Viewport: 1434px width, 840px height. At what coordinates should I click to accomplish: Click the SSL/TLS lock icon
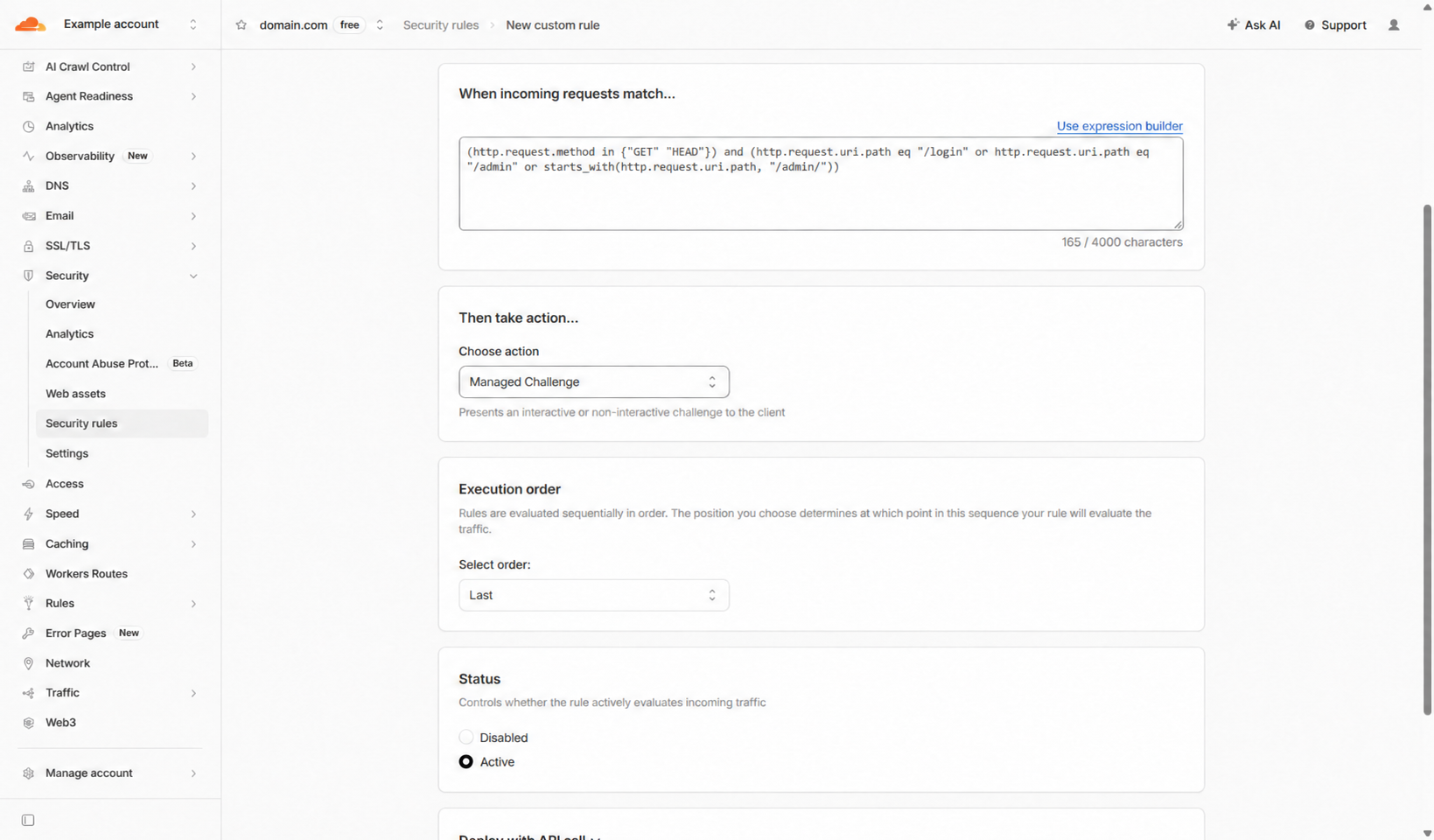28,246
